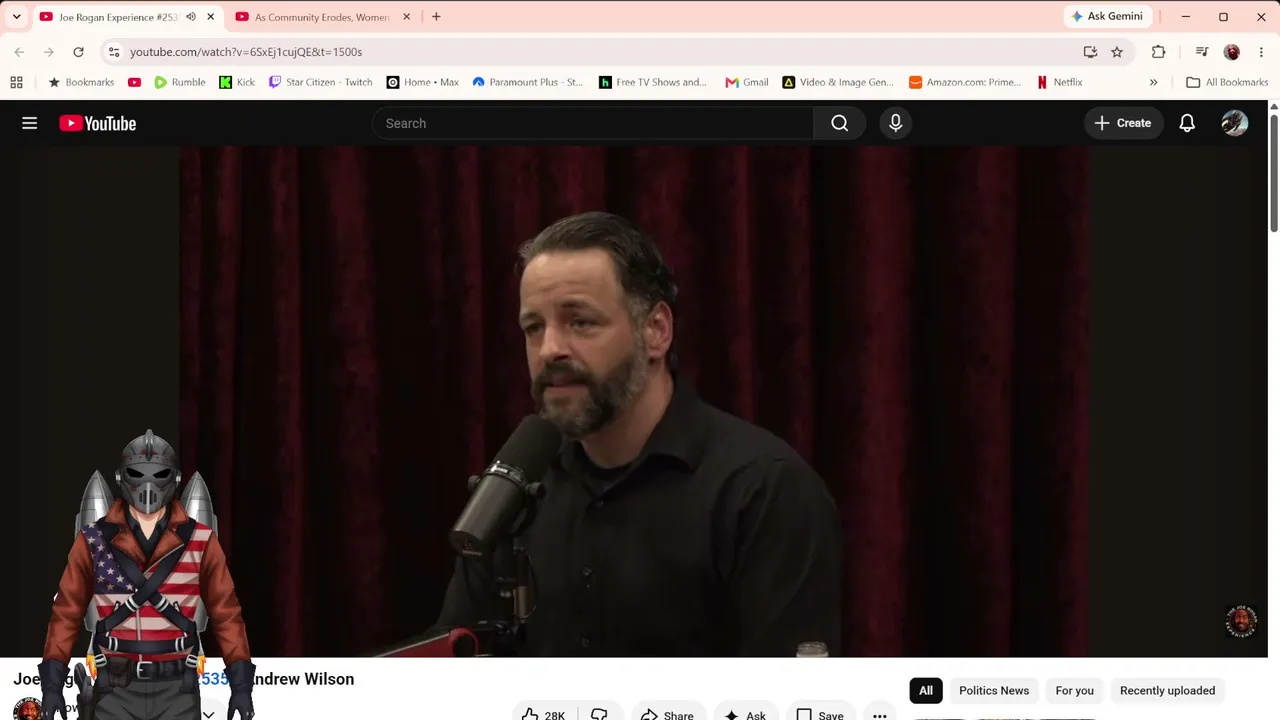The image size is (1280, 720).
Task: Select the Politics News filter chip
Action: pos(994,691)
